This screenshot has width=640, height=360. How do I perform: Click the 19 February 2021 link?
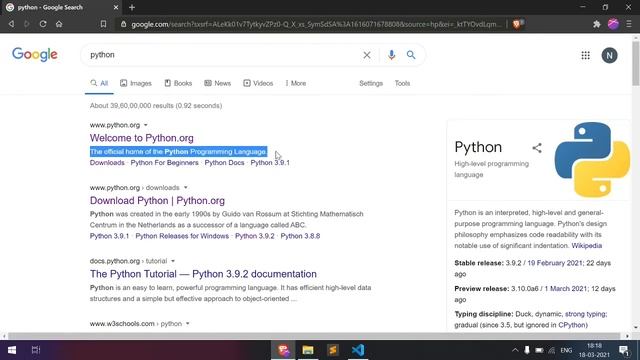555,263
